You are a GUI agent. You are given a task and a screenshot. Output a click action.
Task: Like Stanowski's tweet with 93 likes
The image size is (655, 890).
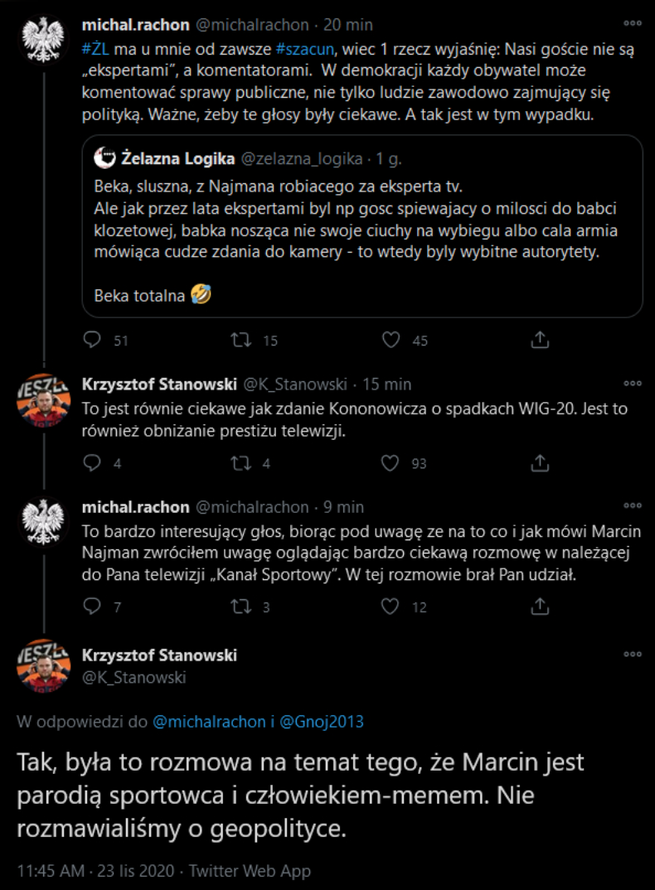click(x=393, y=463)
